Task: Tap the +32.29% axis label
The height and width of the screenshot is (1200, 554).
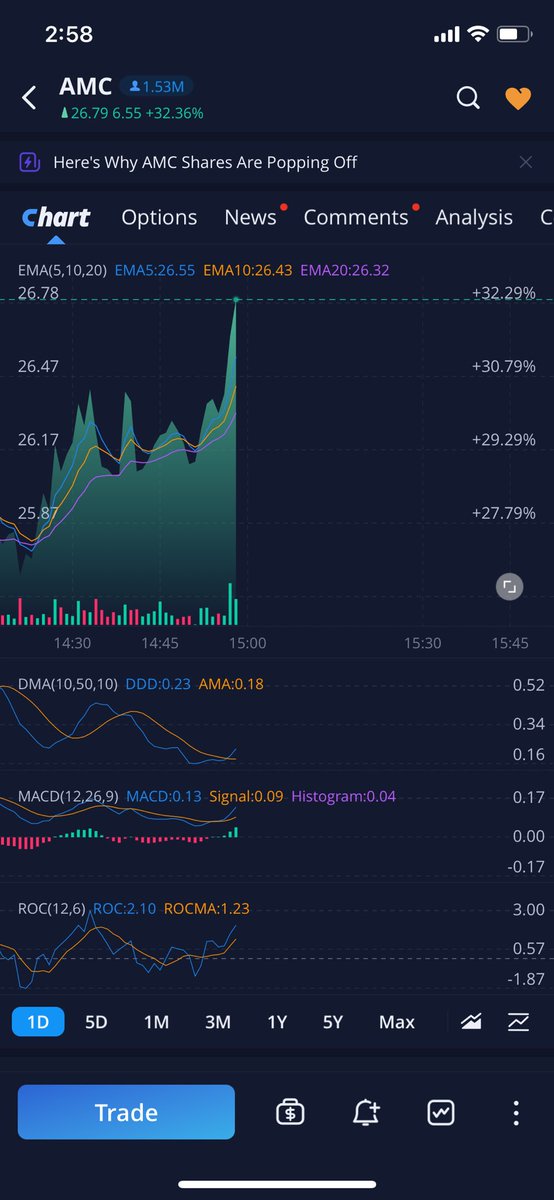Action: pos(503,293)
